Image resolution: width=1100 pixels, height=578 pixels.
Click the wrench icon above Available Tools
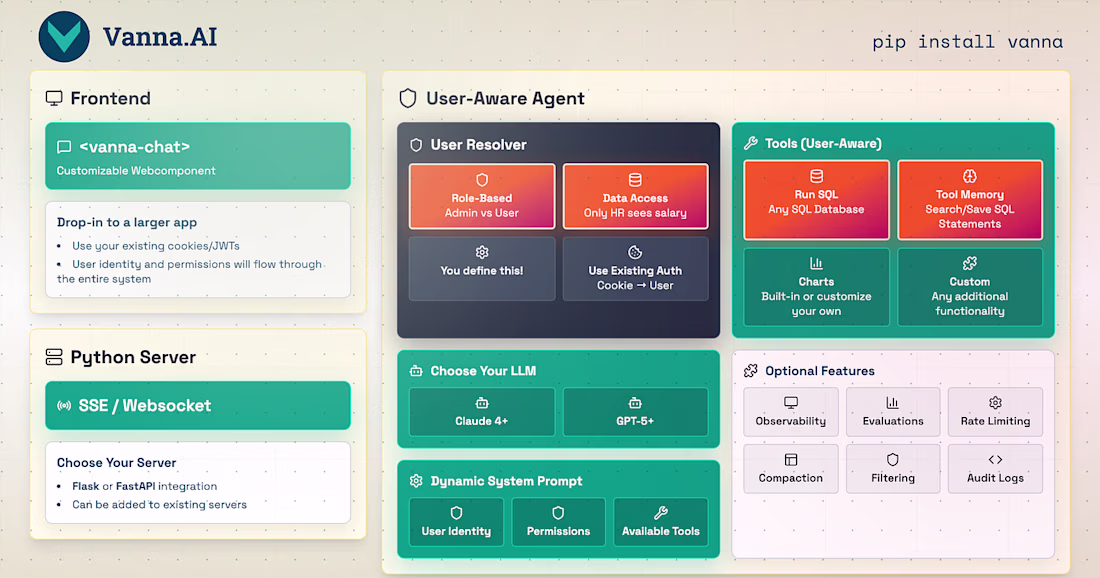[x=661, y=513]
